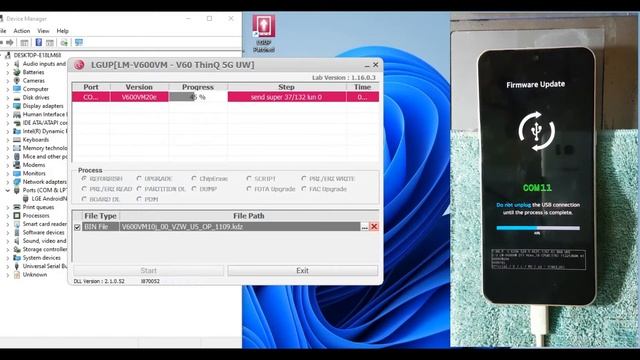Select the ChipErase process radio button

click(194, 179)
